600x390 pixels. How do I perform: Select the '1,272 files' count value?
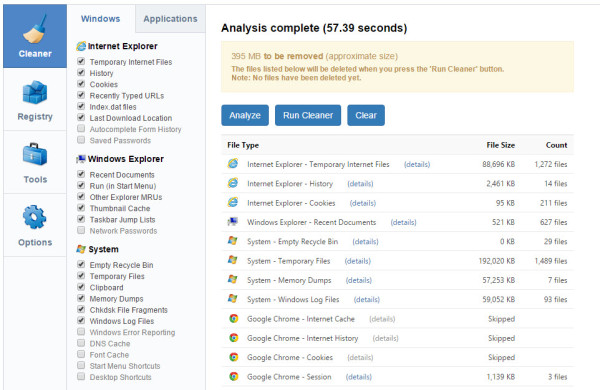click(551, 164)
